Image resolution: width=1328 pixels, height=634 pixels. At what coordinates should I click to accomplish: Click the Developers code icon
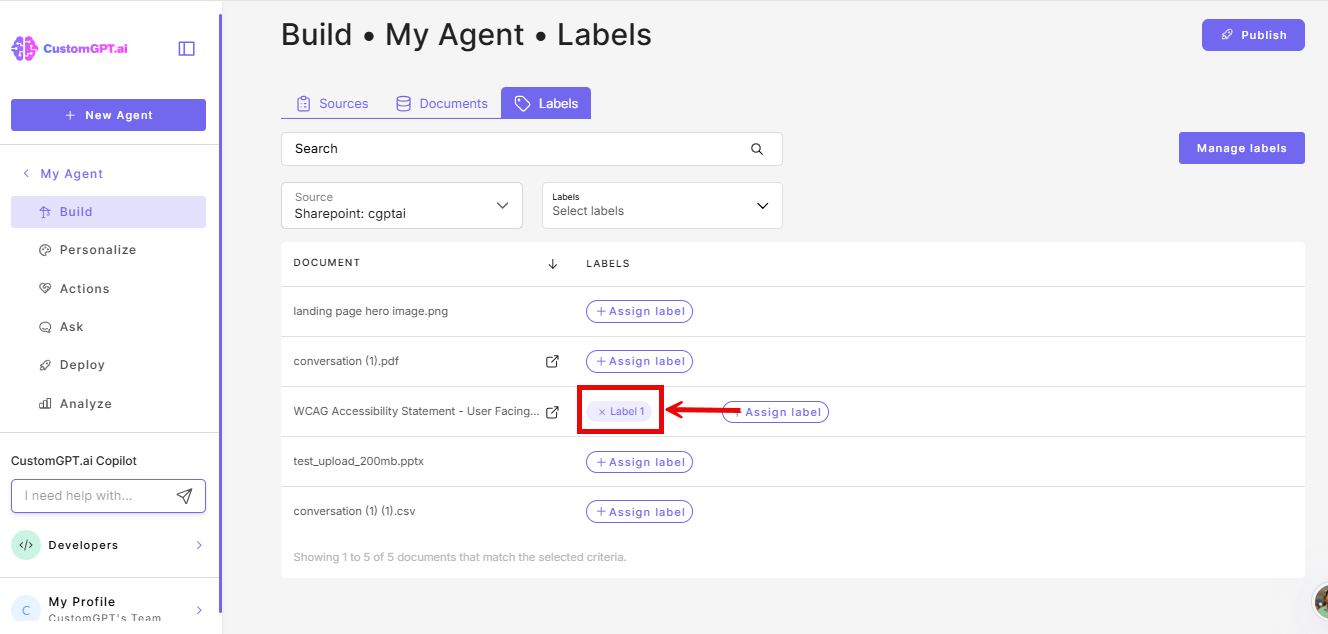point(26,545)
